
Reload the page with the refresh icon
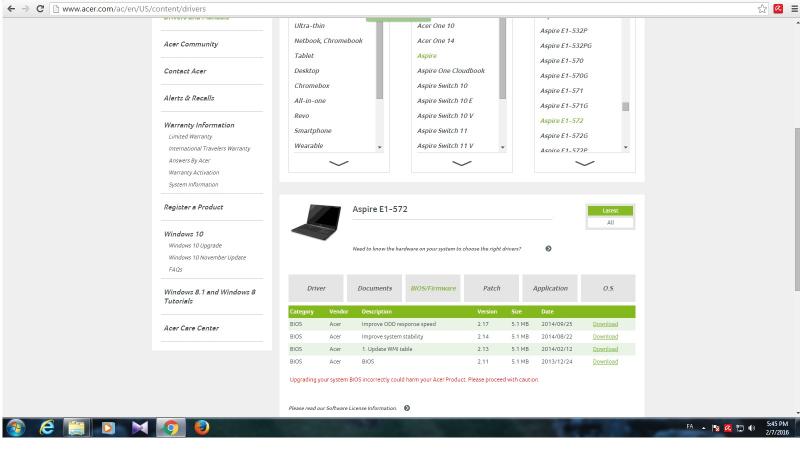(x=40, y=9)
